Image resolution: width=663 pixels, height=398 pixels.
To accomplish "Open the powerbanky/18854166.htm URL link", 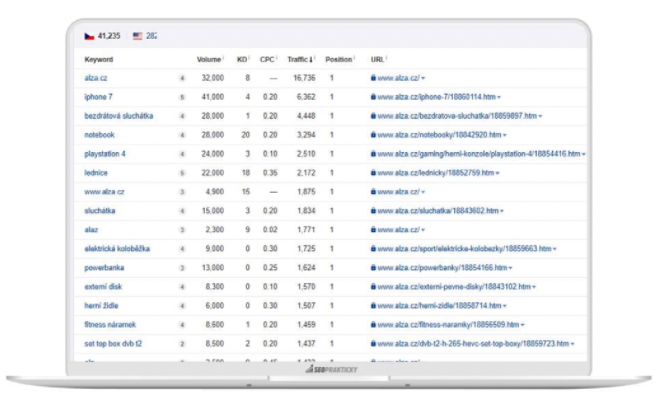I will pos(442,268).
